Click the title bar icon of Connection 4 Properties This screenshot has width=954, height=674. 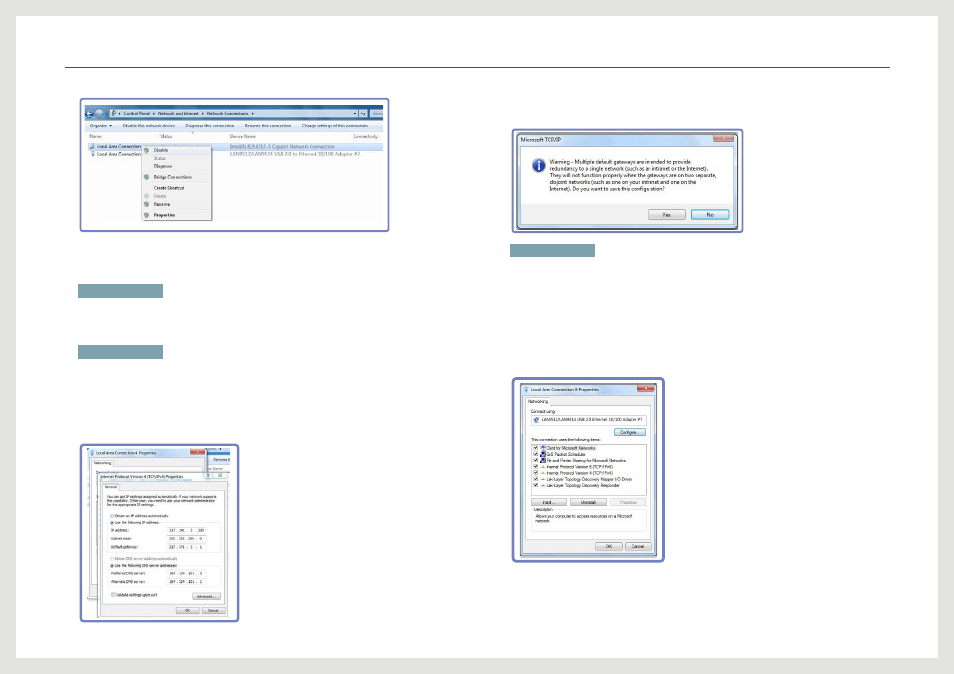92,453
